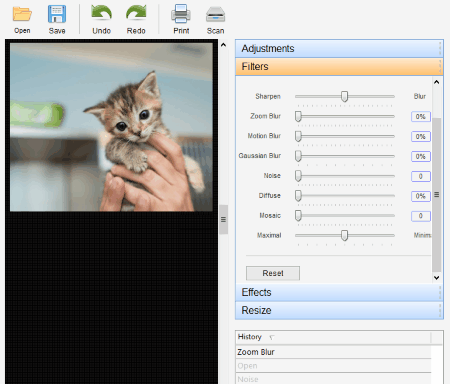Click the image canvas scrollbar thumb

point(224,219)
